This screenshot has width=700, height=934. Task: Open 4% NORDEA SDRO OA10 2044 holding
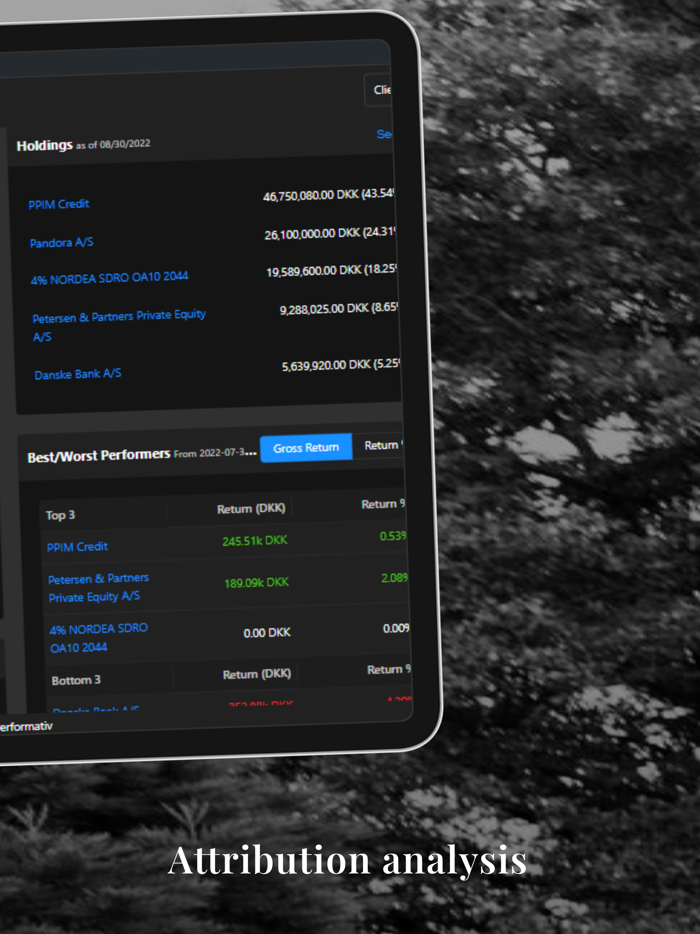click(109, 278)
